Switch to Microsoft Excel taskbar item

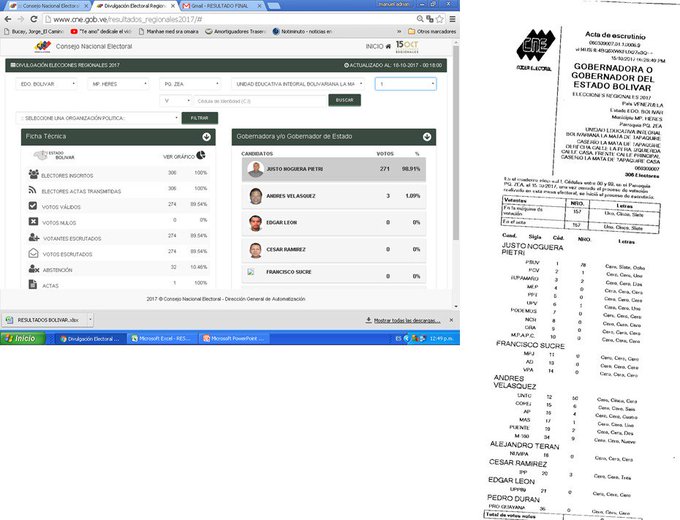(161, 338)
